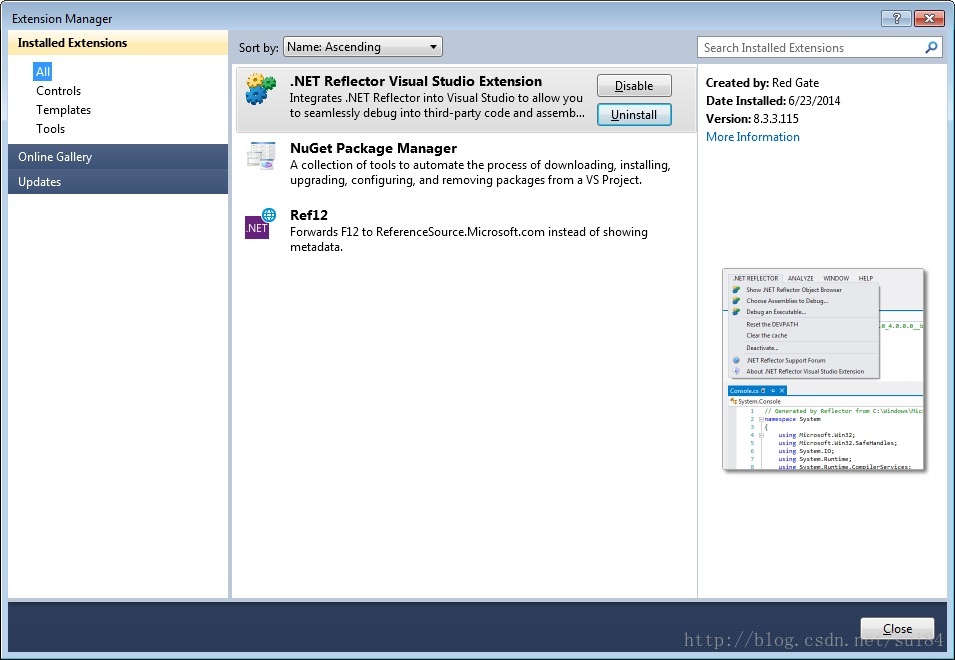This screenshot has width=955, height=660.
Task: Open the Sort by dropdown
Action: point(363,47)
